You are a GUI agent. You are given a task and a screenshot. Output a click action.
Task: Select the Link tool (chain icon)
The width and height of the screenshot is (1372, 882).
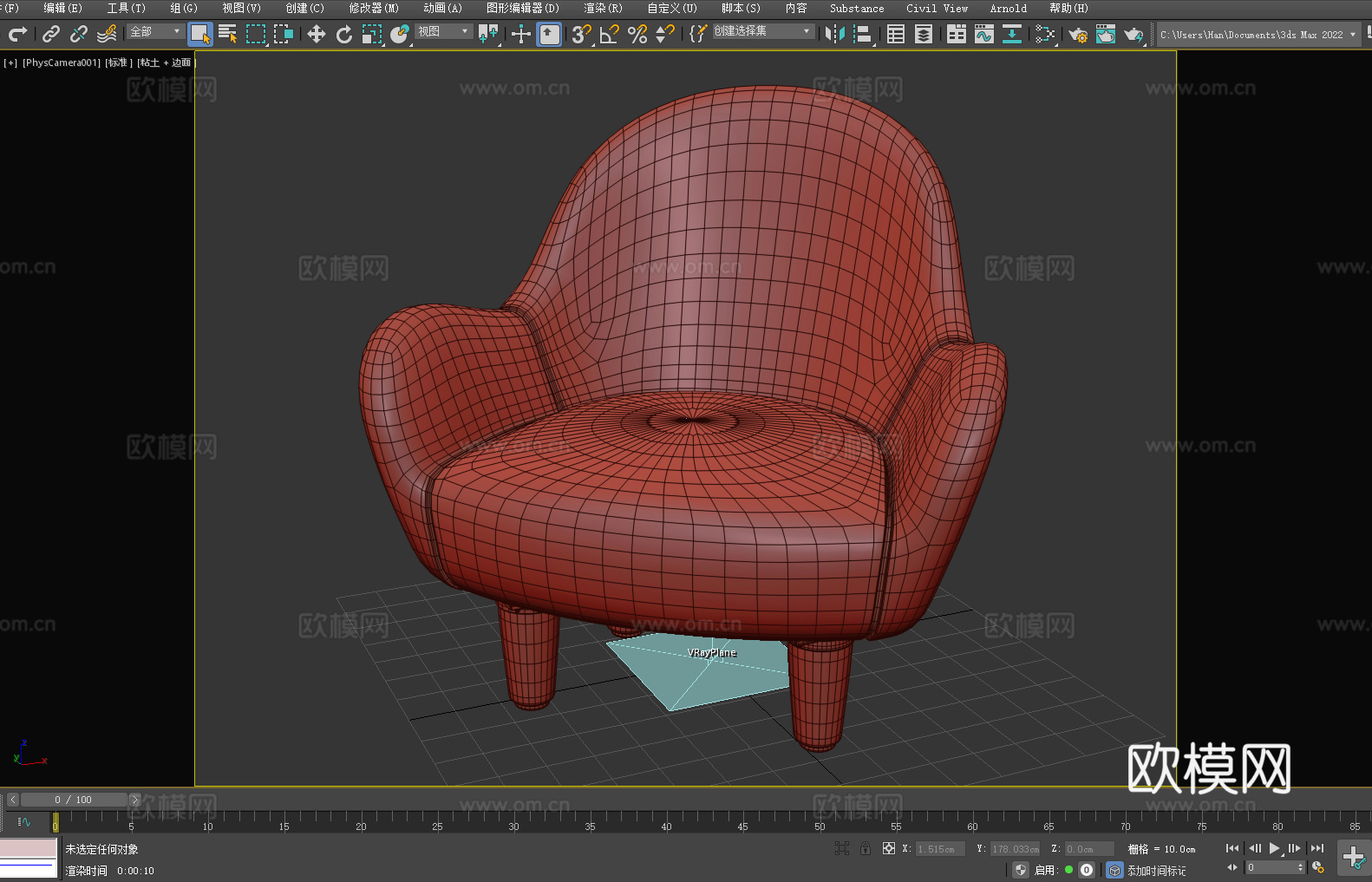click(x=51, y=34)
